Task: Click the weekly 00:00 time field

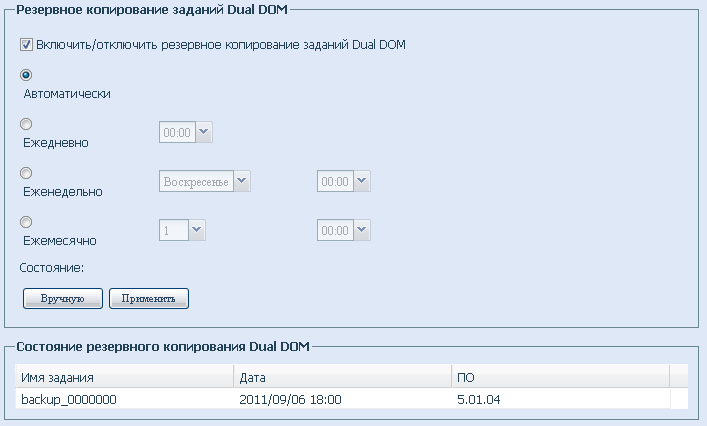Action: coord(335,181)
